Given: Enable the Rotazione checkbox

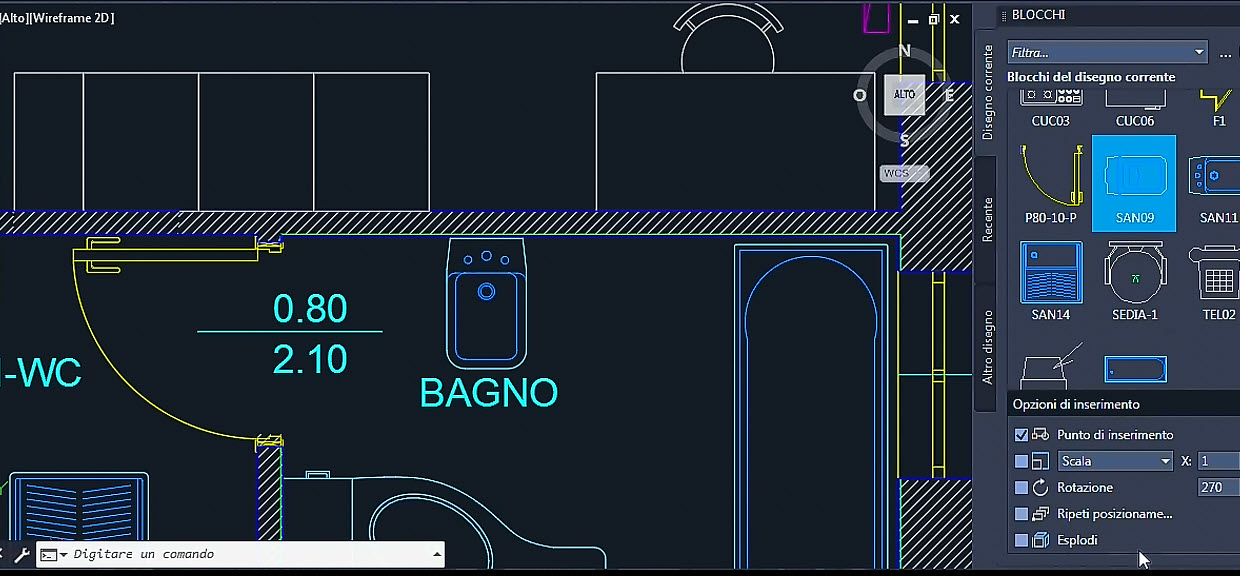Looking at the screenshot, I should click(1021, 488).
